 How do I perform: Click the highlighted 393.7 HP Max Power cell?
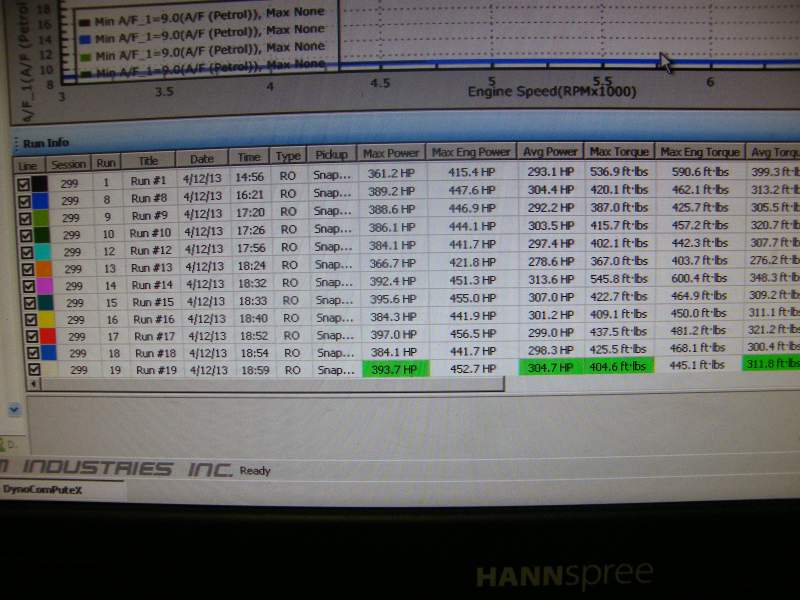click(394, 368)
